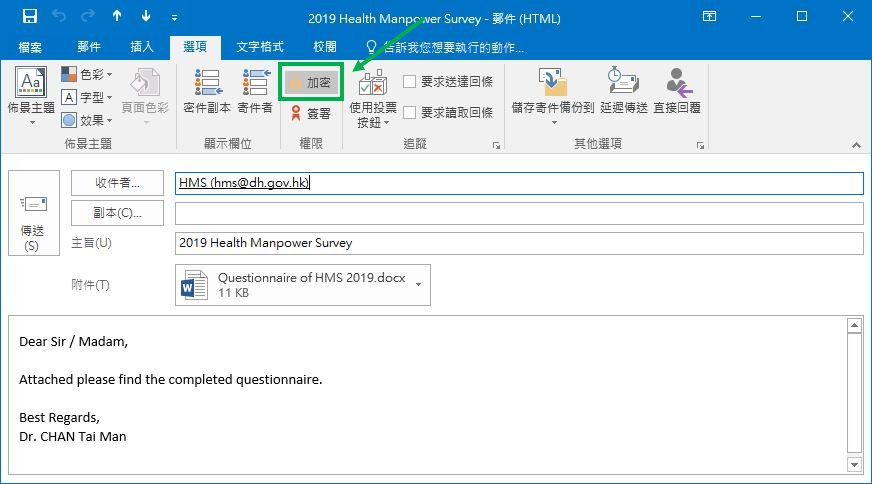Open the ribbon display options icon
Image resolution: width=872 pixels, height=484 pixels.
(x=710, y=16)
